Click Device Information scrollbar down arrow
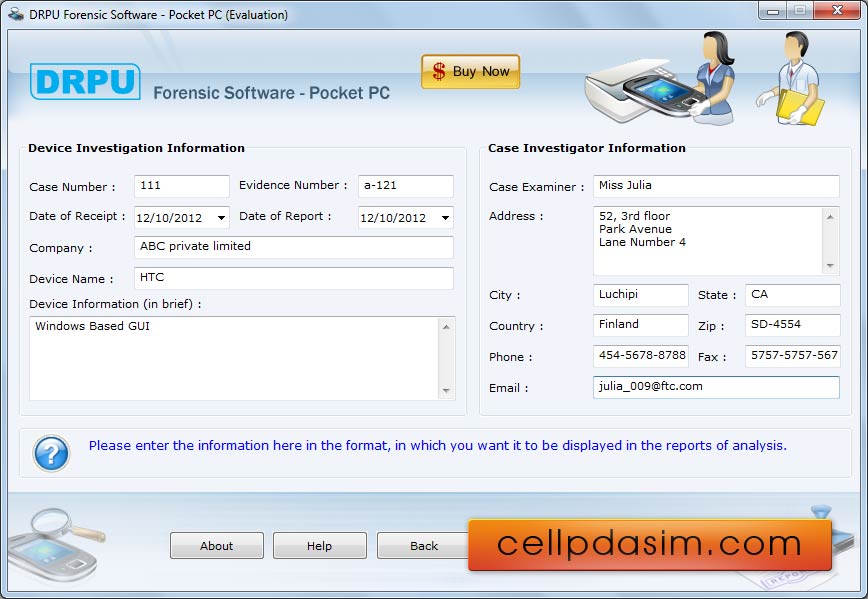868x599 pixels. (x=446, y=391)
